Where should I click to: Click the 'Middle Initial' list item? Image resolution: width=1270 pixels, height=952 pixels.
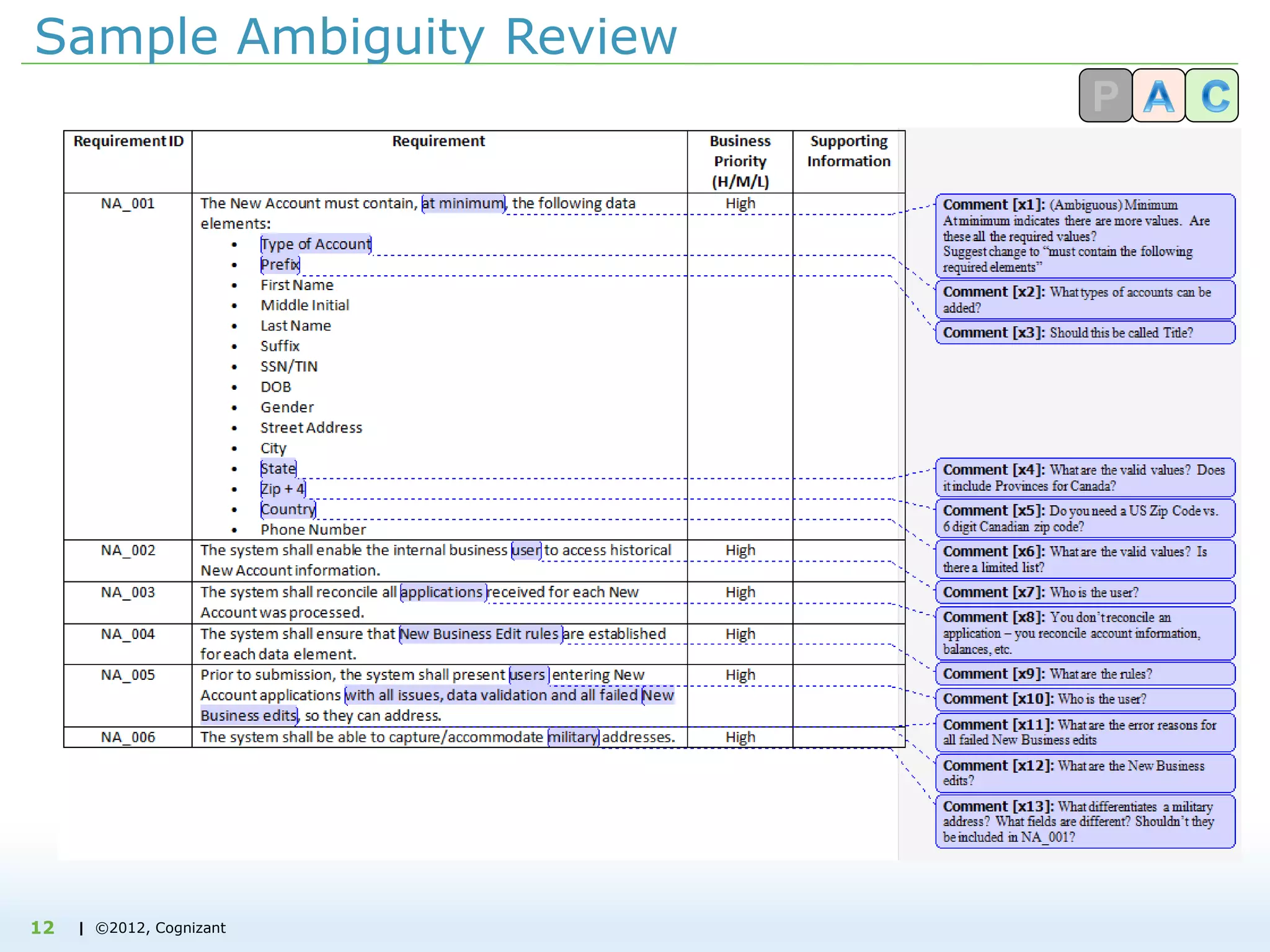coord(304,305)
